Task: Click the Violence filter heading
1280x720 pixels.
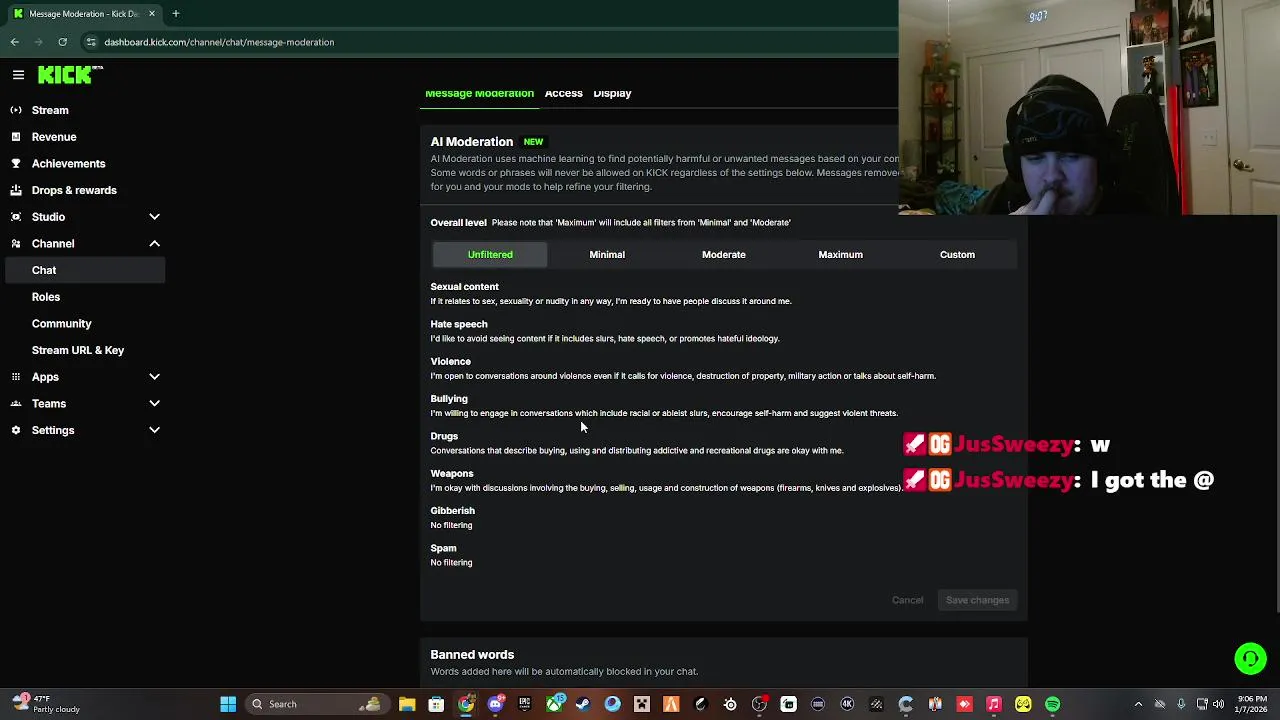Action: (450, 361)
